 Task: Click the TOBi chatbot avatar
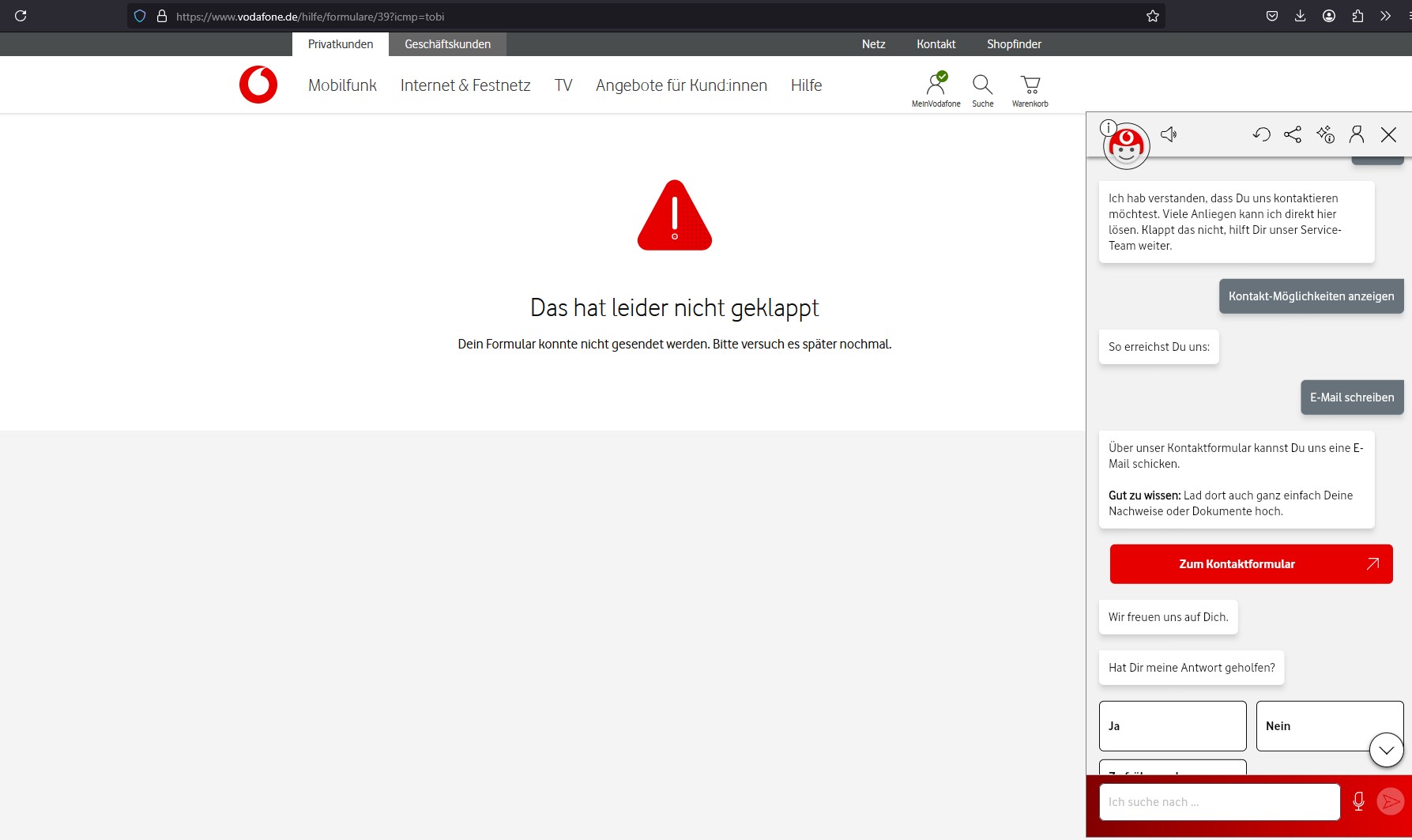click(x=1127, y=146)
